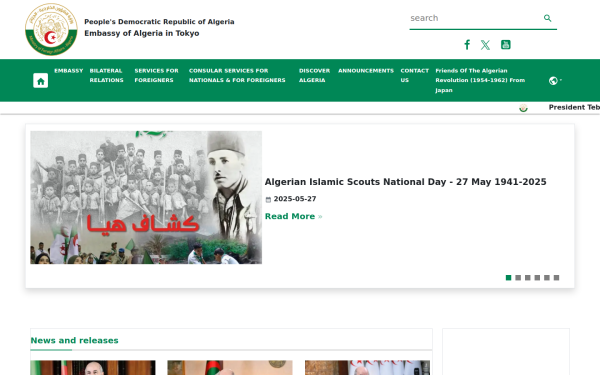Image resolution: width=600 pixels, height=375 pixels.
Task: Open the X (Twitter) social icon
Action: [485, 45]
